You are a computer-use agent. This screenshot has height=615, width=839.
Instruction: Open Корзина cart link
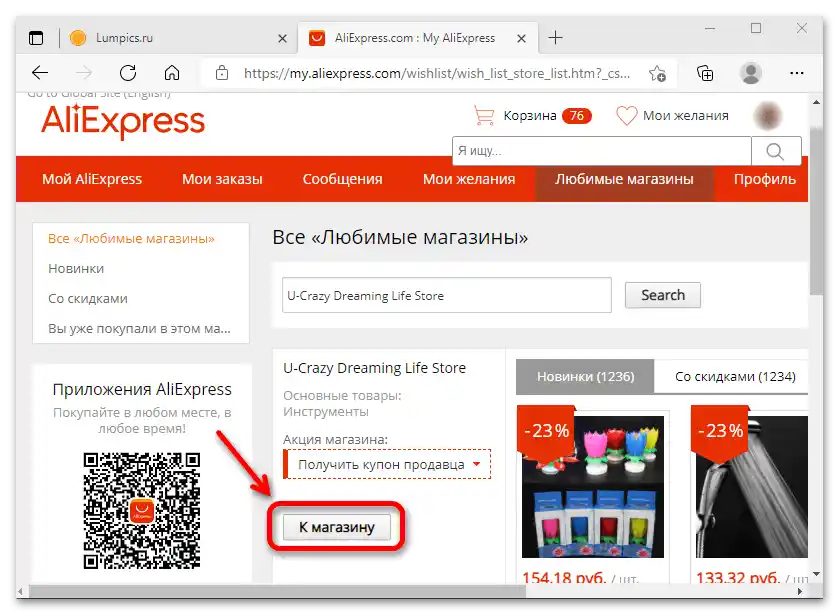pyautogui.click(x=530, y=116)
